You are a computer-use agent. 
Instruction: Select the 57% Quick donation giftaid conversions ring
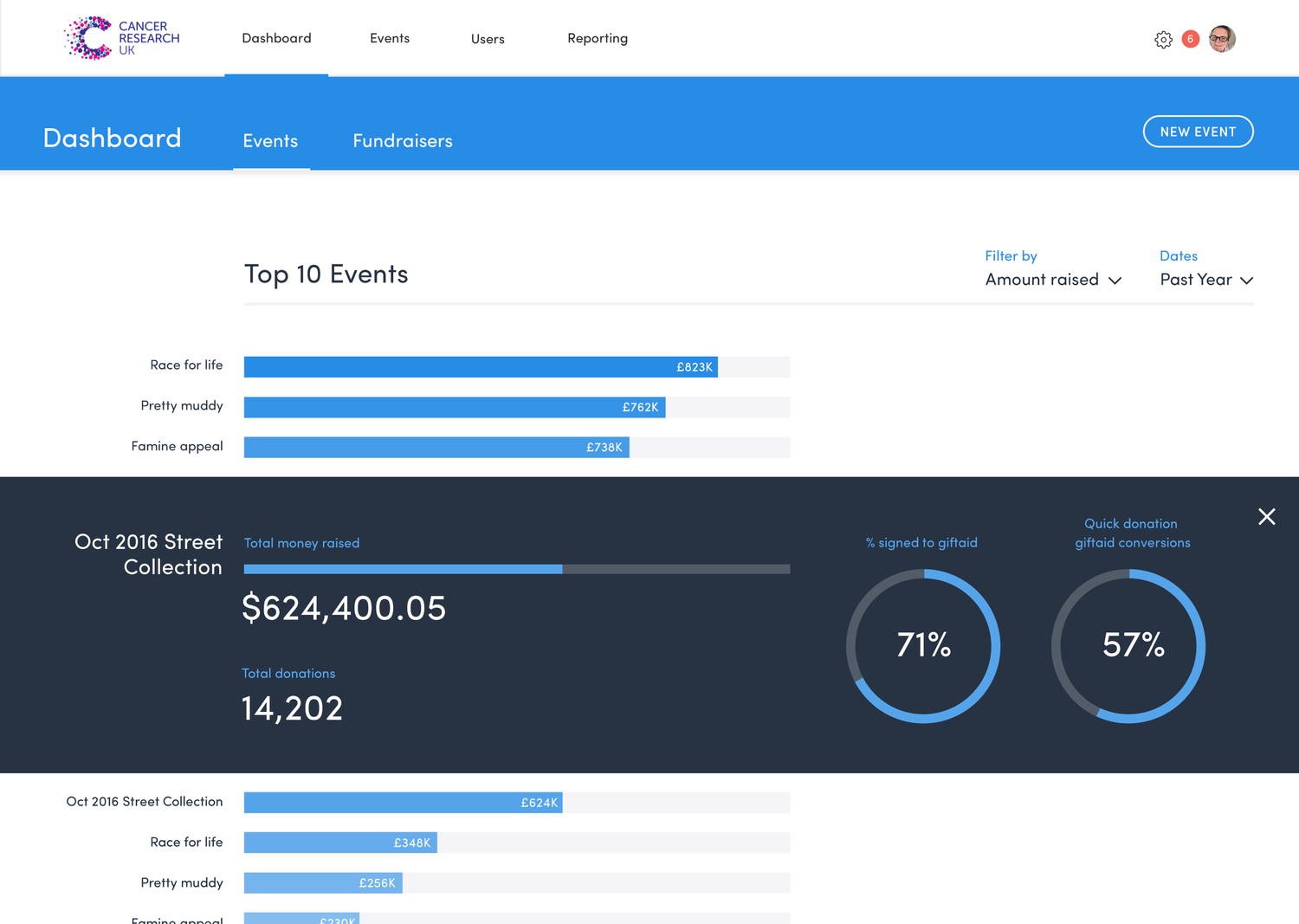1129,645
